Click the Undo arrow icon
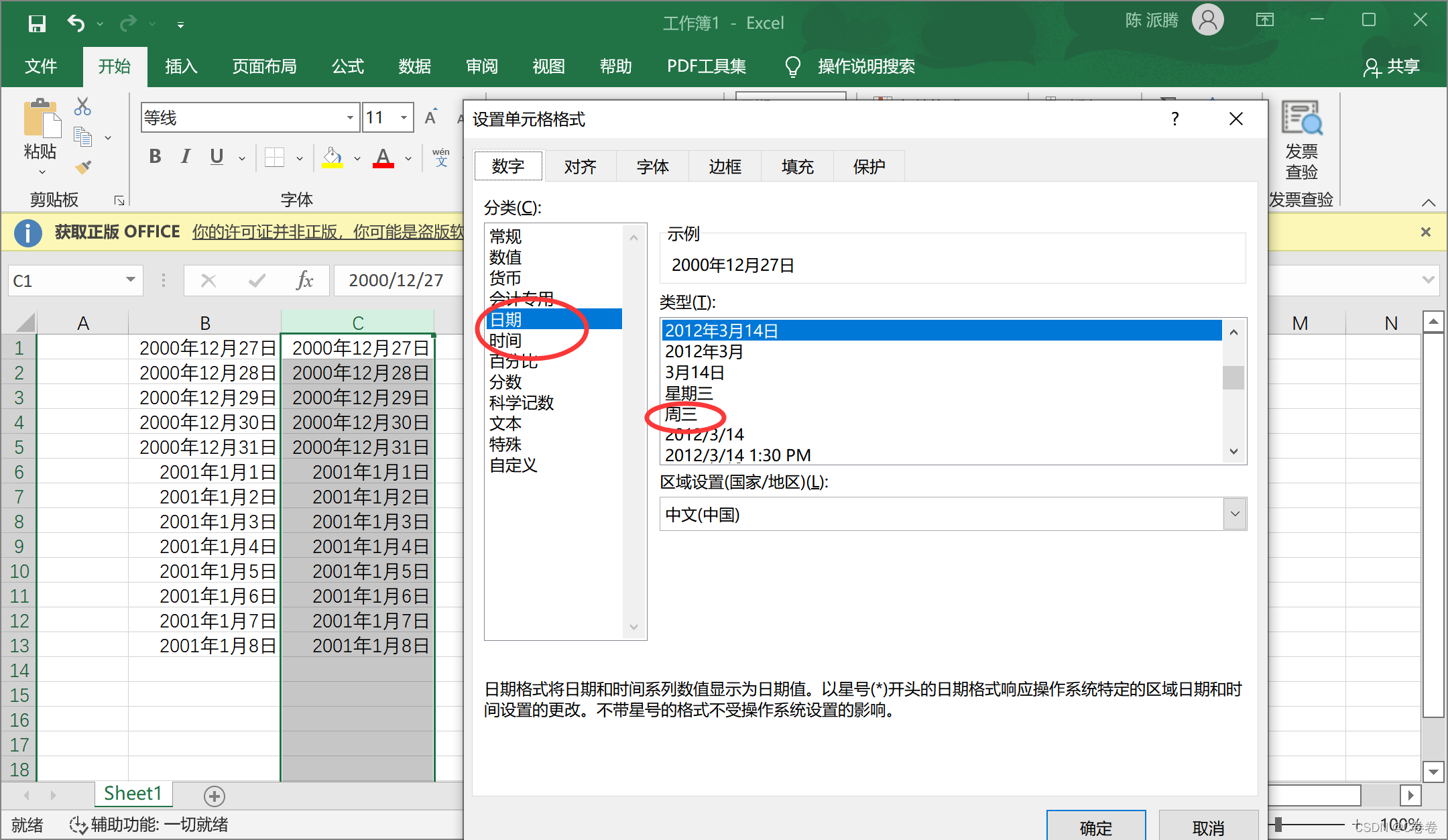 point(76,23)
